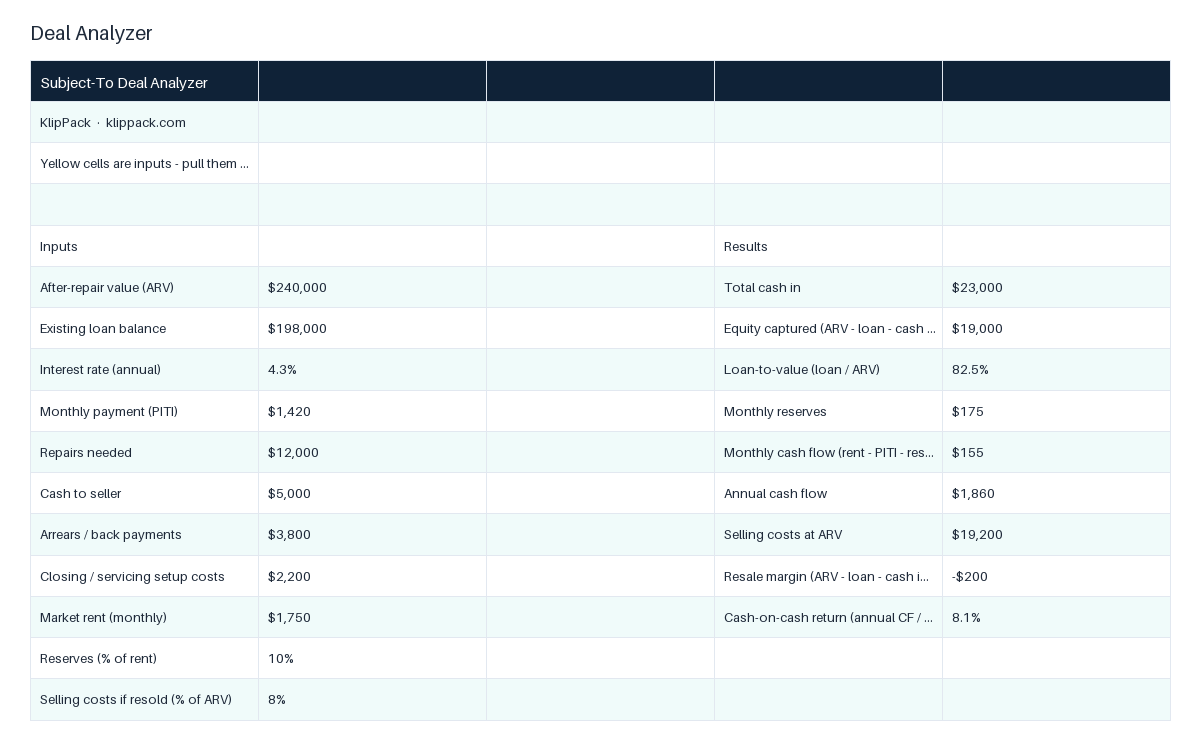
Task: Select the Equity captured label cell
Action: coord(828,328)
